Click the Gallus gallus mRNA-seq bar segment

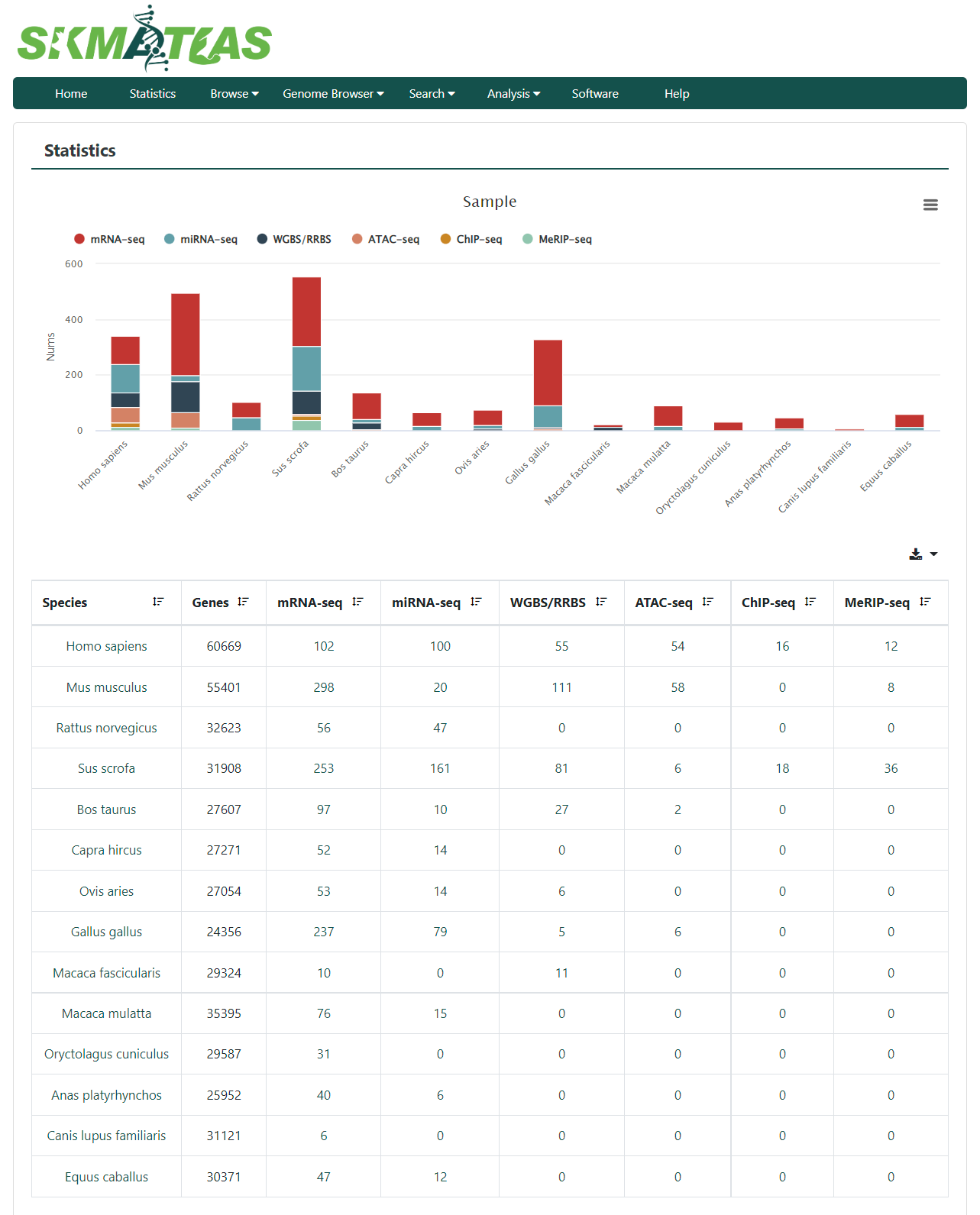click(x=548, y=373)
